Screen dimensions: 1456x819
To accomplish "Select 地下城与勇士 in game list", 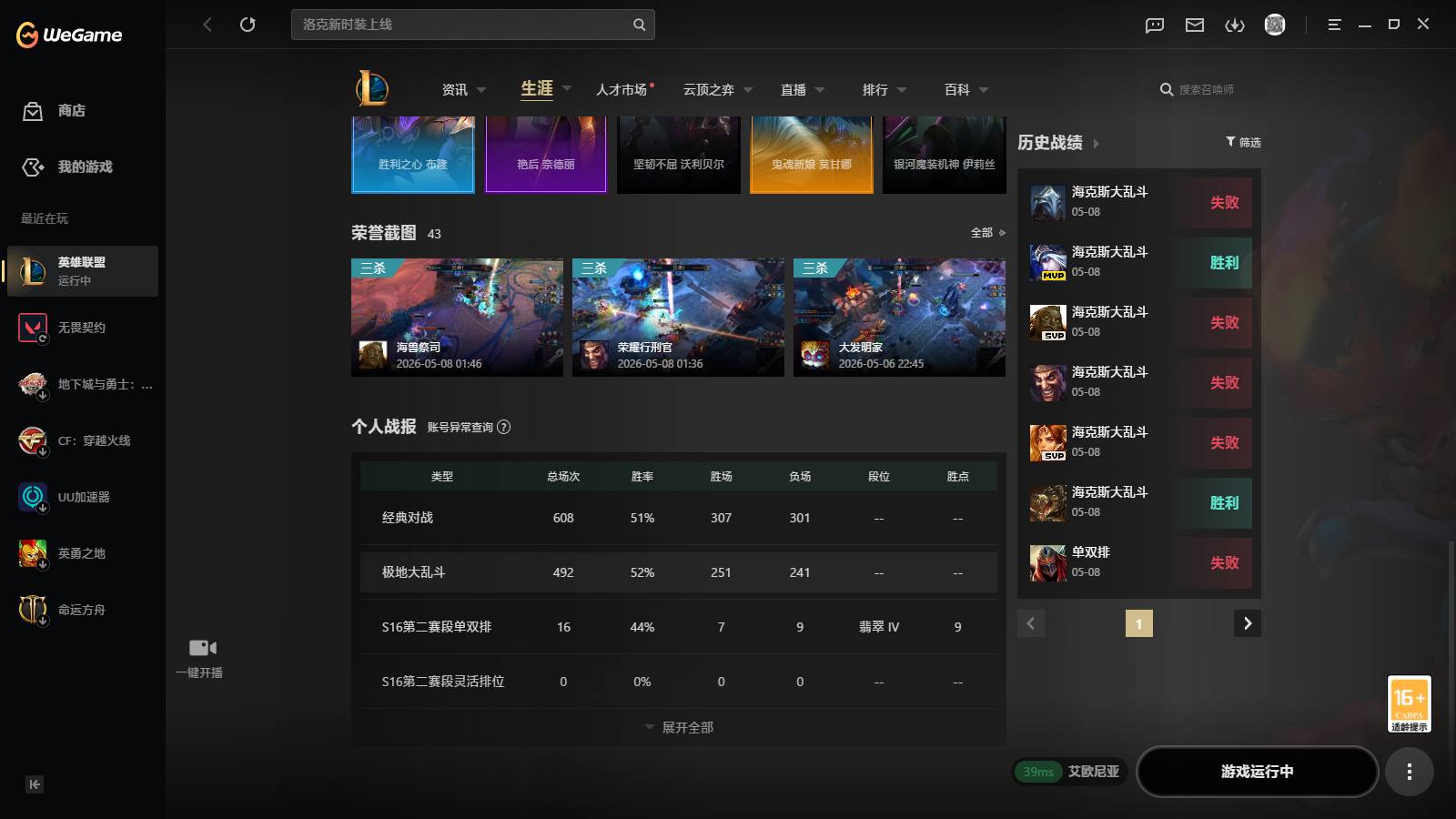I will [x=83, y=384].
